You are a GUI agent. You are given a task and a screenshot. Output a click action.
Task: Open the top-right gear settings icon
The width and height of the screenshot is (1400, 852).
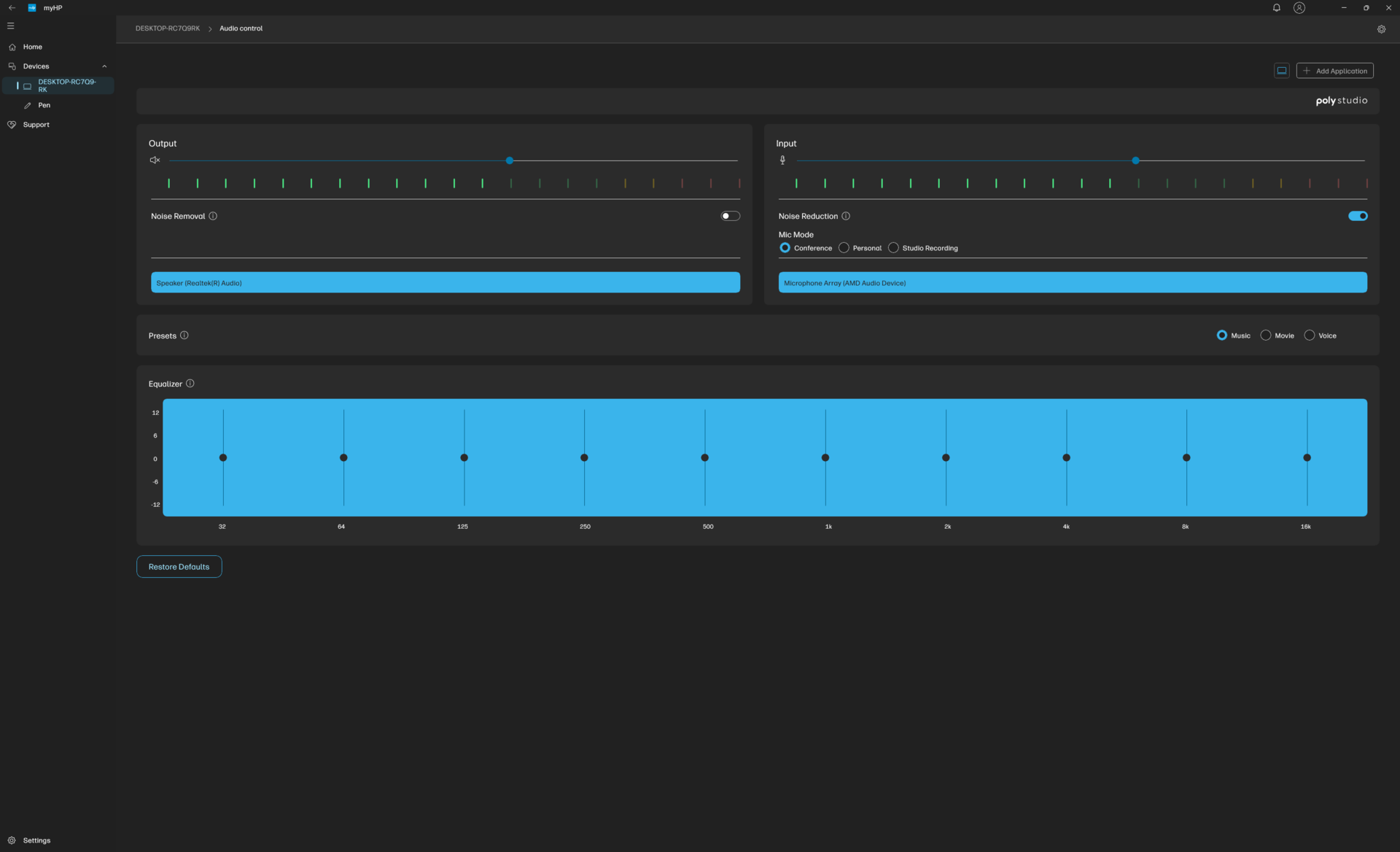[x=1381, y=29]
